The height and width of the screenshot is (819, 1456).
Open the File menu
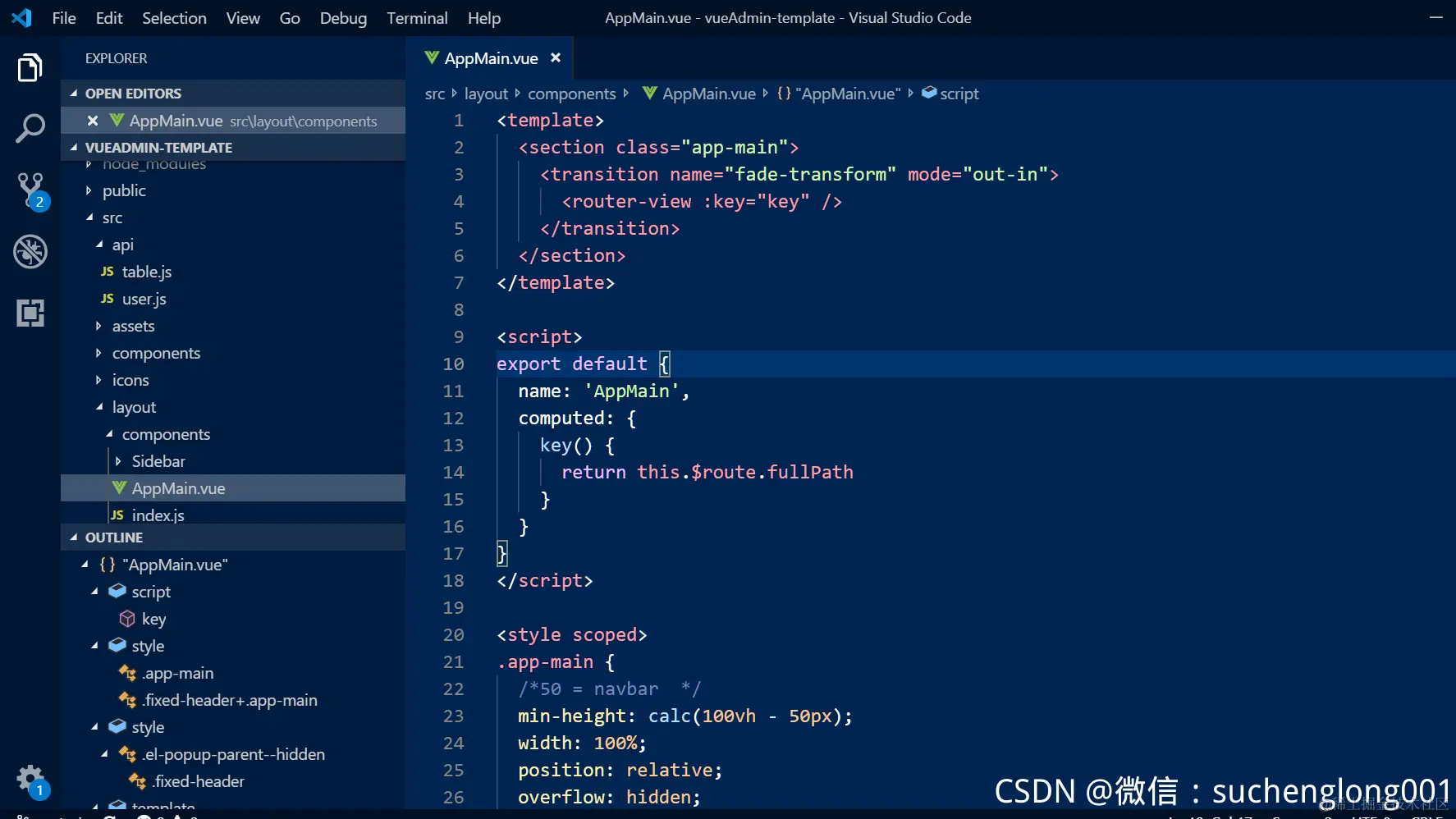(x=64, y=18)
